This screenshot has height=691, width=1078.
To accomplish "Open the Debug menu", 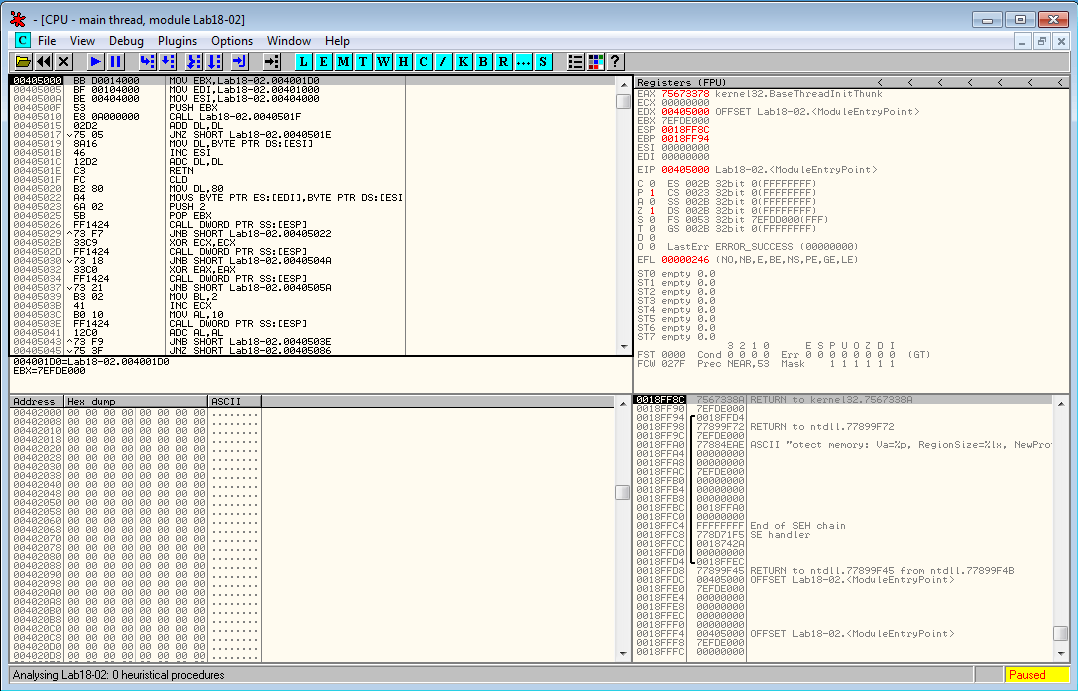I will pos(126,41).
